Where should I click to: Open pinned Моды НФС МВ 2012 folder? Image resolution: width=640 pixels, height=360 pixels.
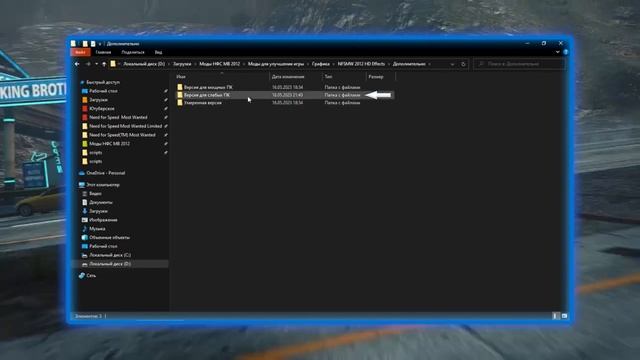(x=109, y=144)
